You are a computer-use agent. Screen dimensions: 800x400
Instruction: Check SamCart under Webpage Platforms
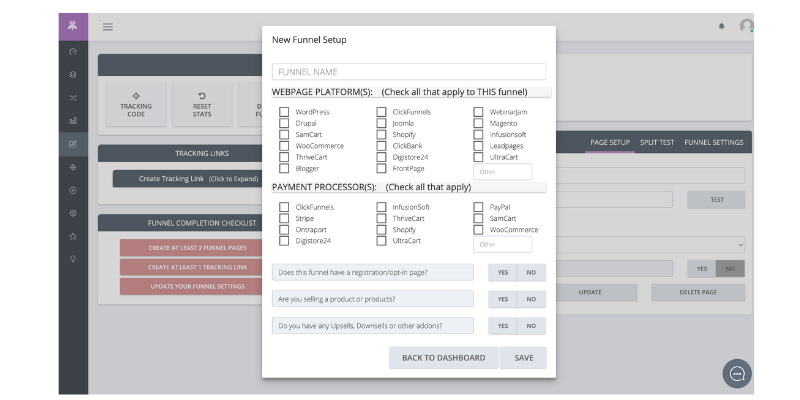coord(284,135)
